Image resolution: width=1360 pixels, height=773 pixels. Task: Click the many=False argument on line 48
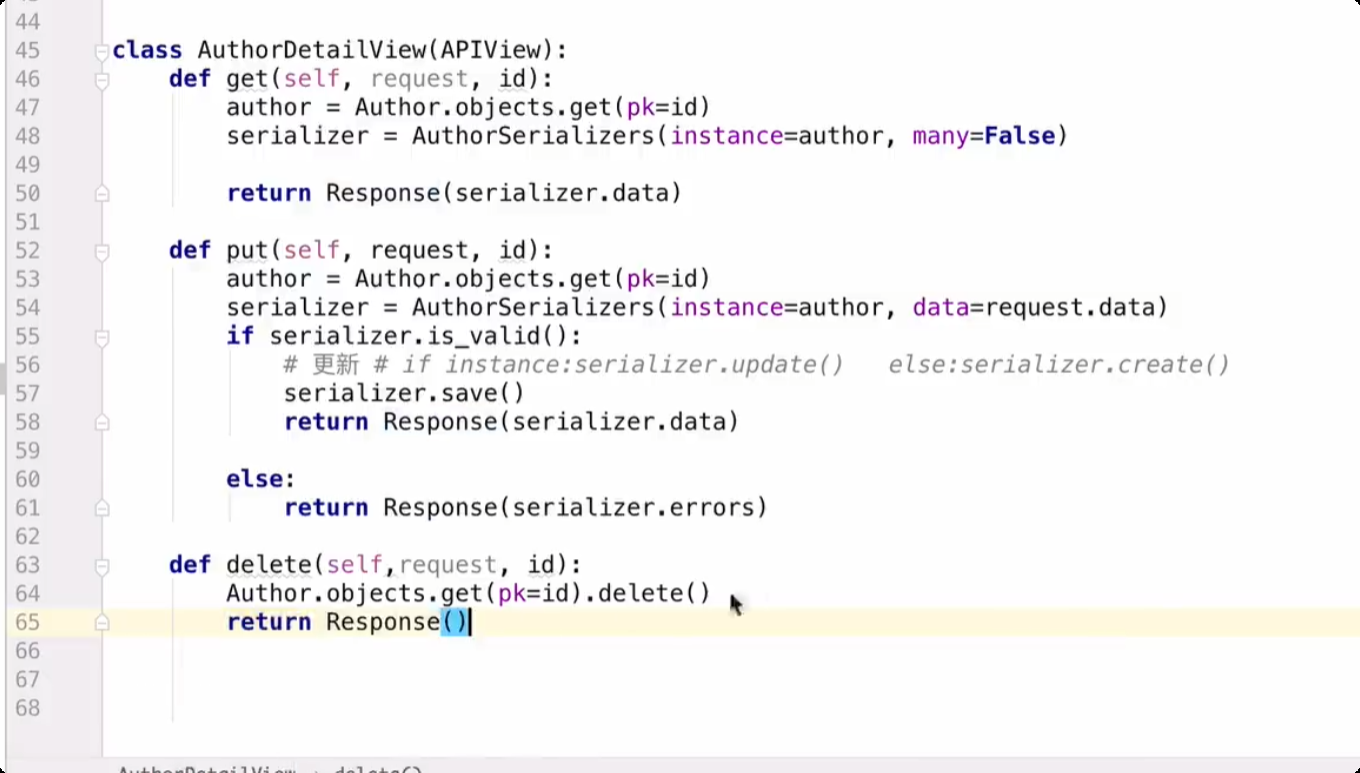(x=984, y=136)
